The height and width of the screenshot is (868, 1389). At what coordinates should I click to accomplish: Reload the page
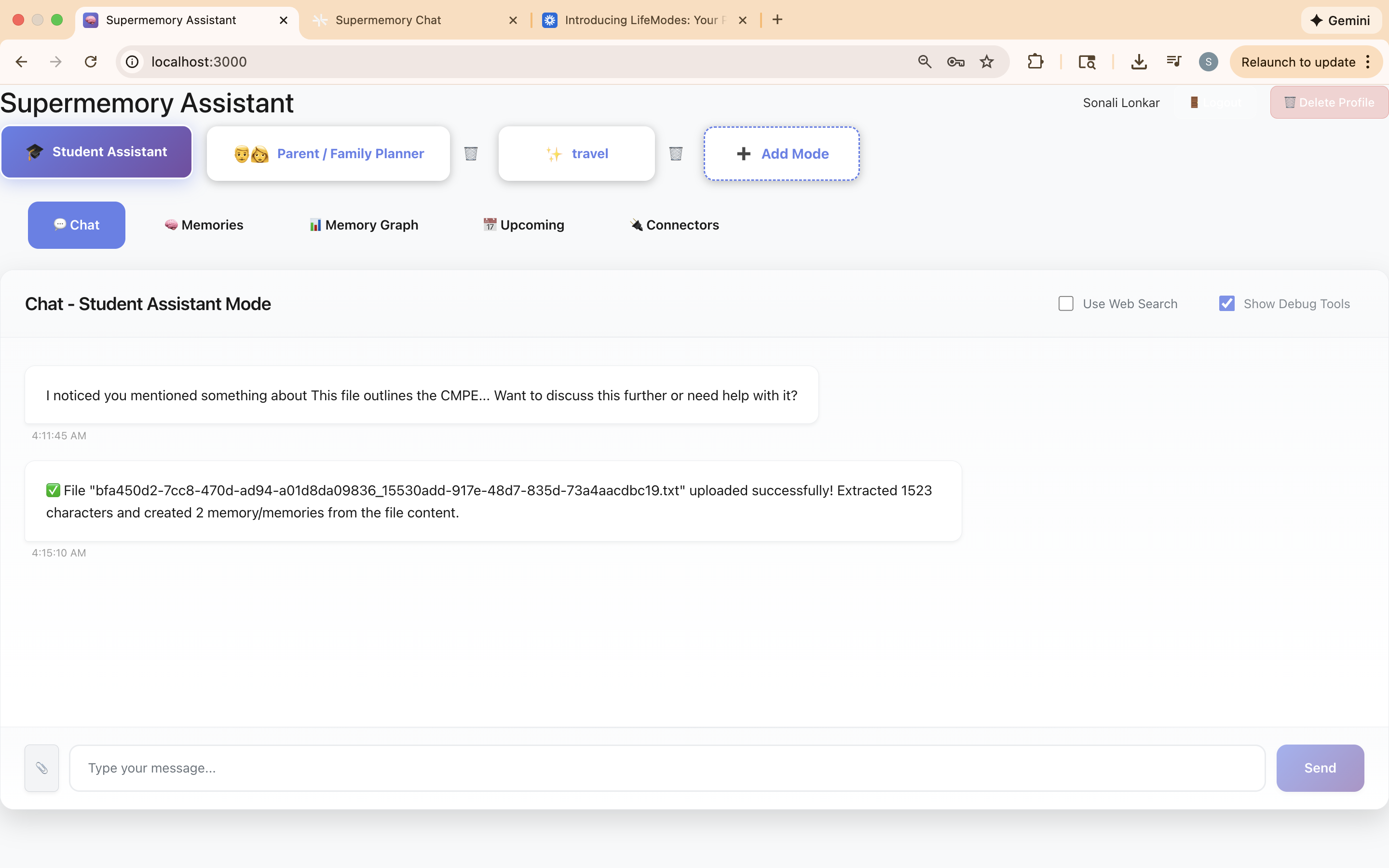click(x=91, y=61)
